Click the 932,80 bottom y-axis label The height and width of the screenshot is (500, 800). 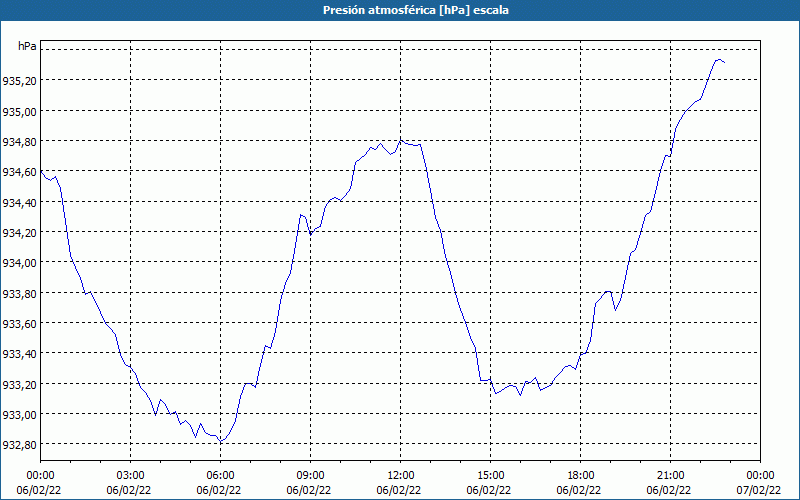(19, 445)
